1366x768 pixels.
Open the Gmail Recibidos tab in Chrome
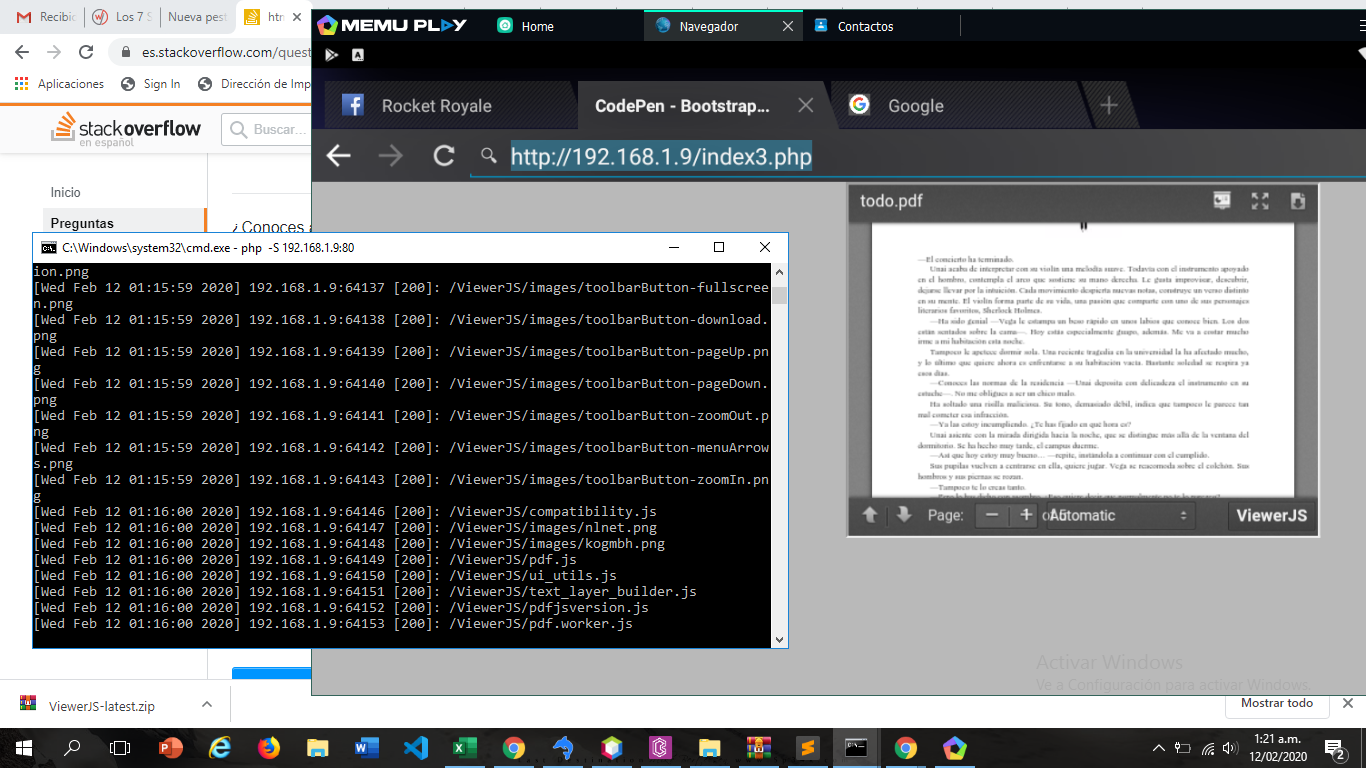click(x=44, y=17)
